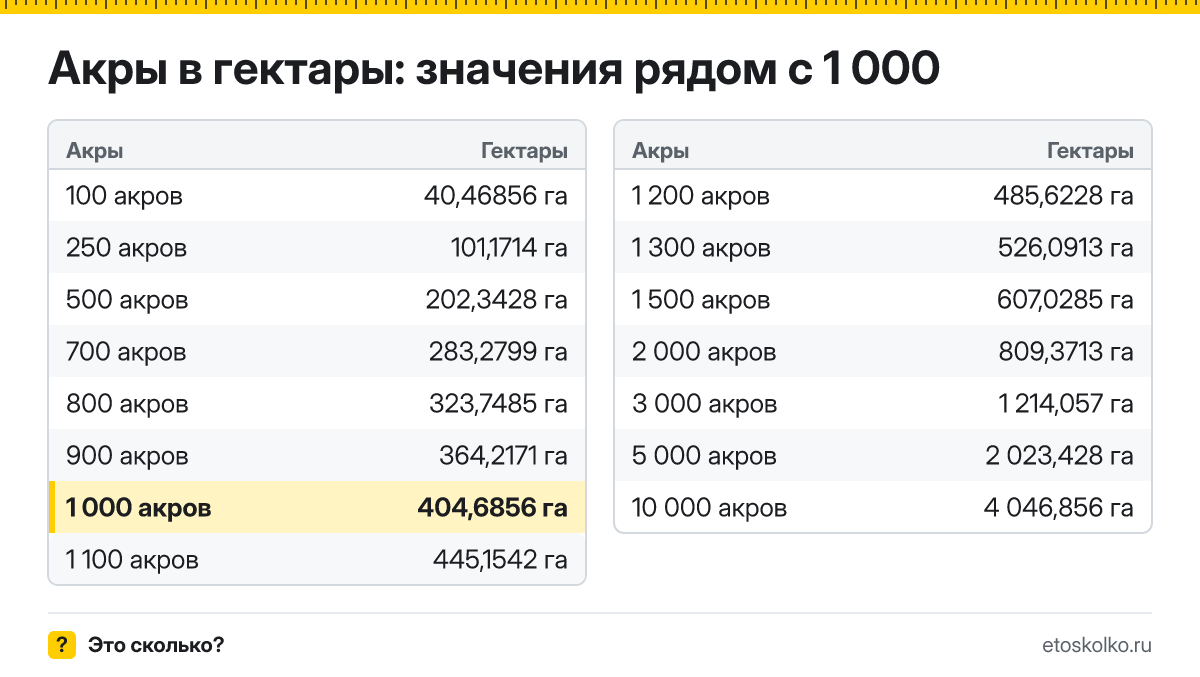Select the '250 акров' cell
1200x677 pixels.
click(x=126, y=248)
